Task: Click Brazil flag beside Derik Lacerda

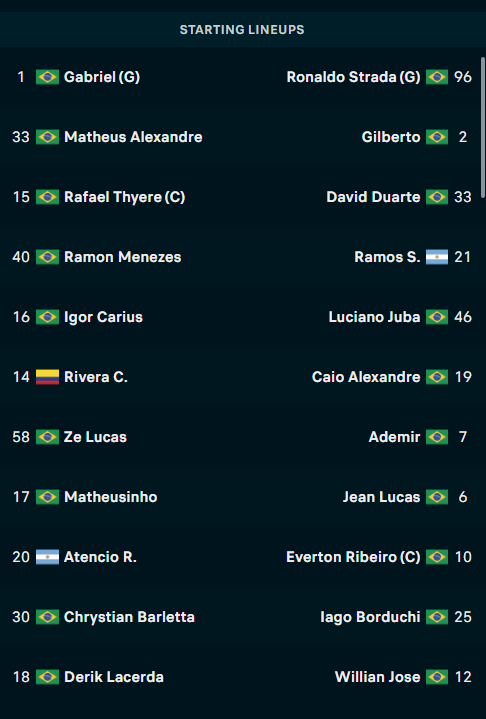Action: point(47,677)
